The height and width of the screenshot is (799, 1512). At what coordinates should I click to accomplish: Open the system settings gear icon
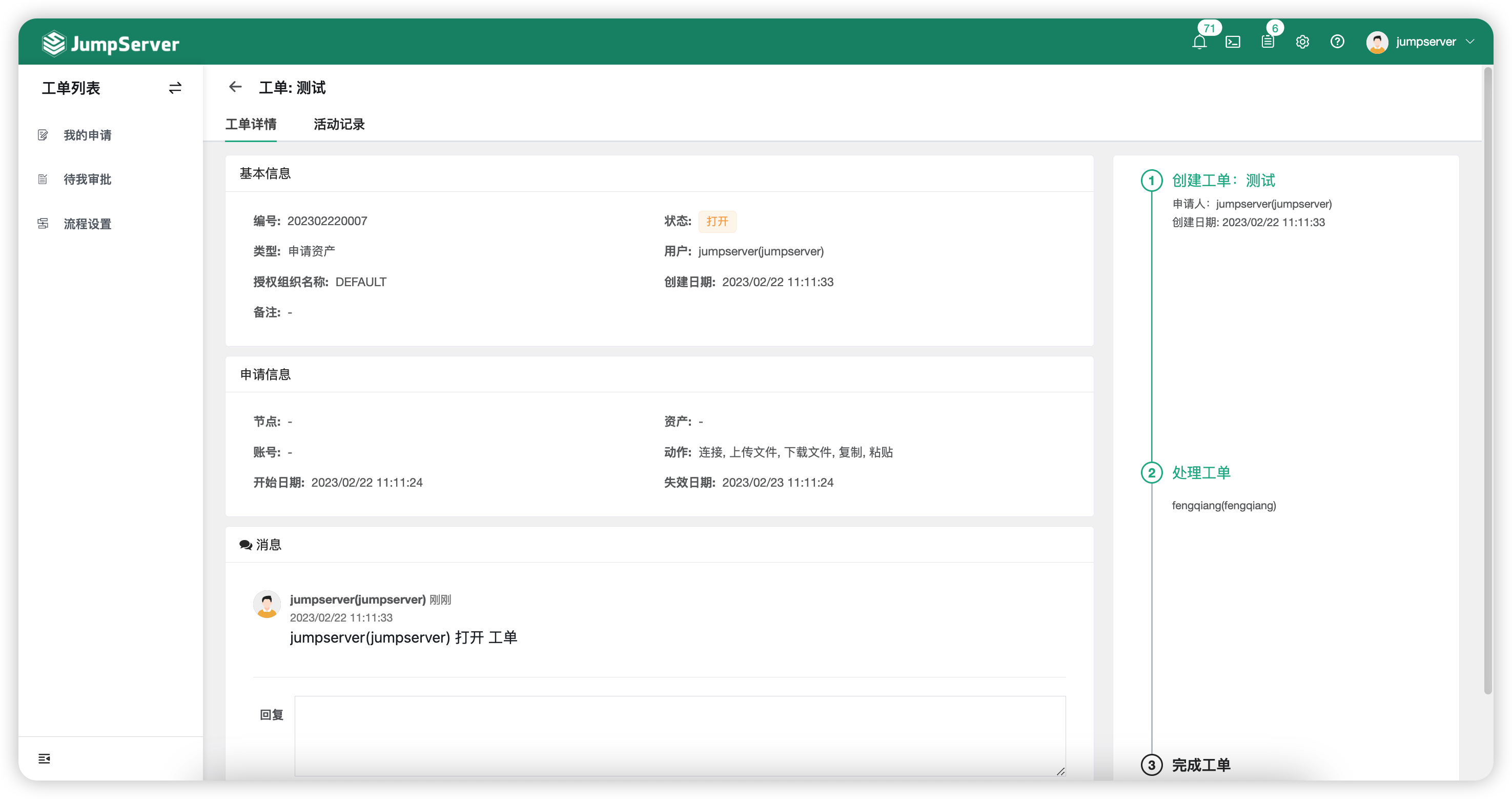pos(1302,42)
